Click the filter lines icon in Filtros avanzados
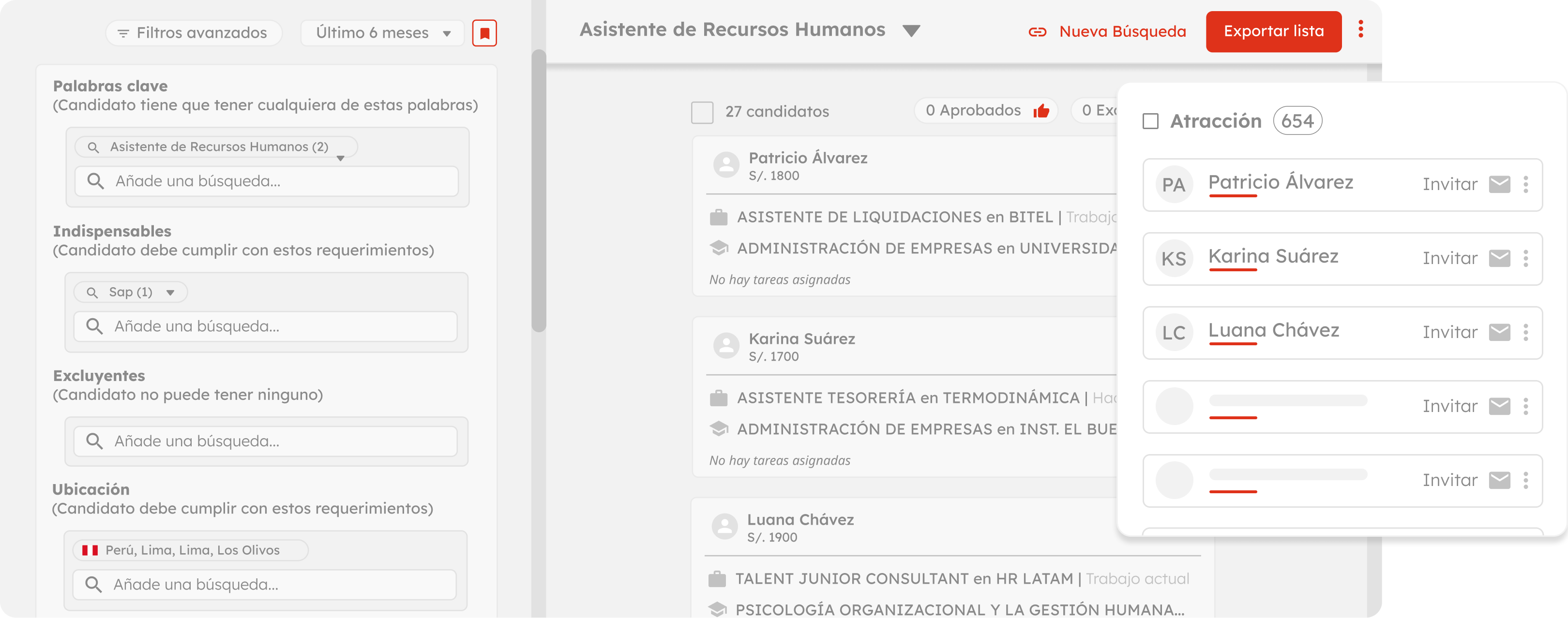Screen dimensions: 1568x618 point(123,33)
